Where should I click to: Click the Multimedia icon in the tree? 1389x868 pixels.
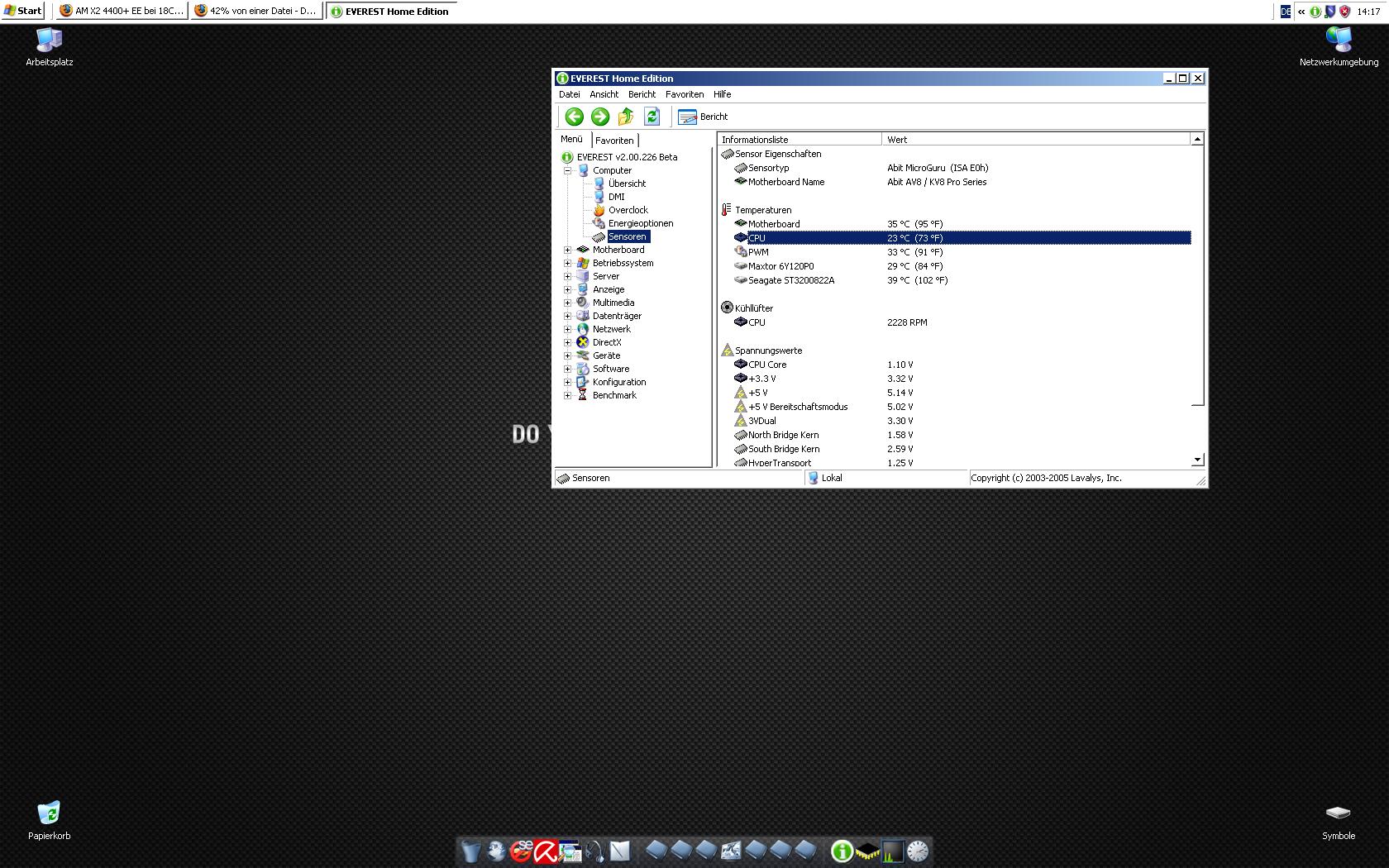coord(583,303)
